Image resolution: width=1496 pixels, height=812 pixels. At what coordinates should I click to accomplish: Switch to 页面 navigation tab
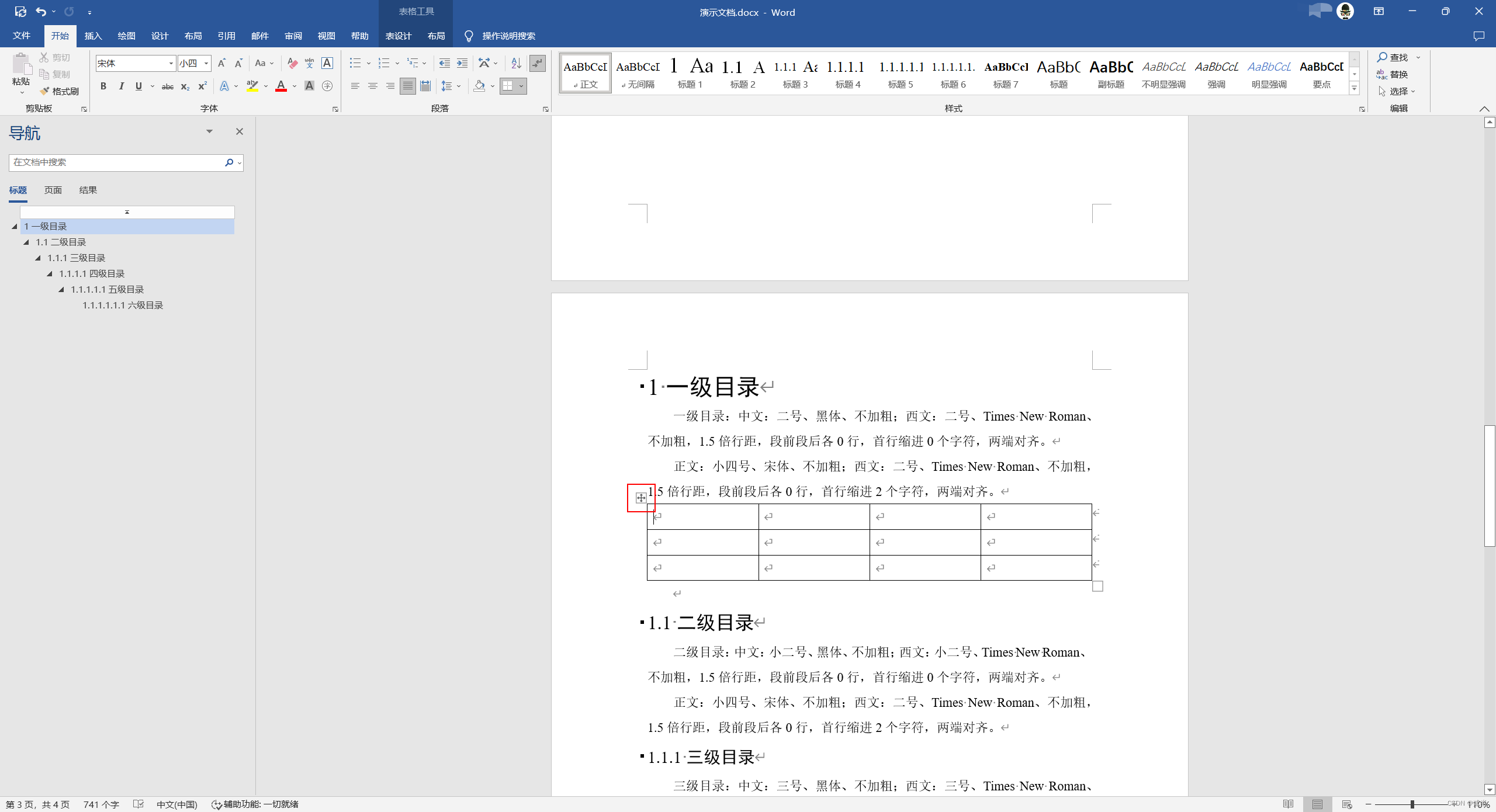point(53,190)
